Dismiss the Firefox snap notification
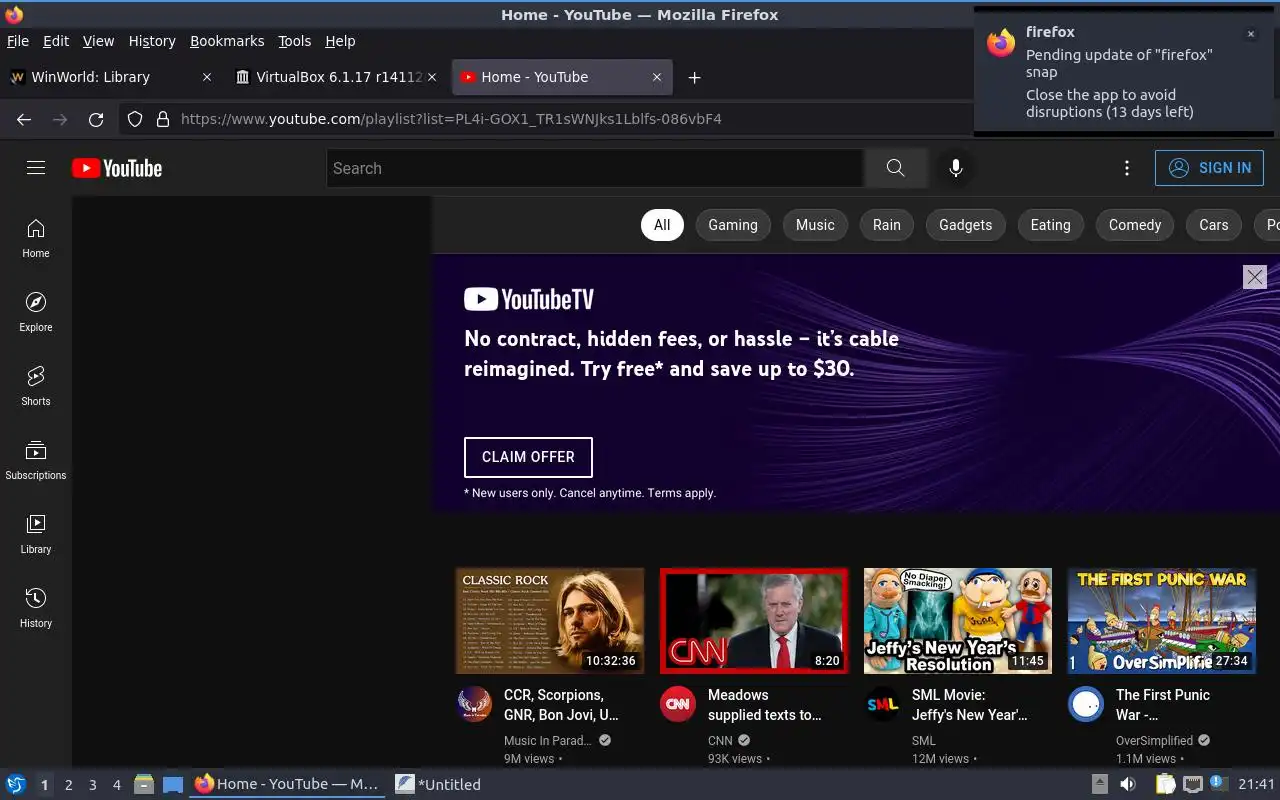 1250,34
